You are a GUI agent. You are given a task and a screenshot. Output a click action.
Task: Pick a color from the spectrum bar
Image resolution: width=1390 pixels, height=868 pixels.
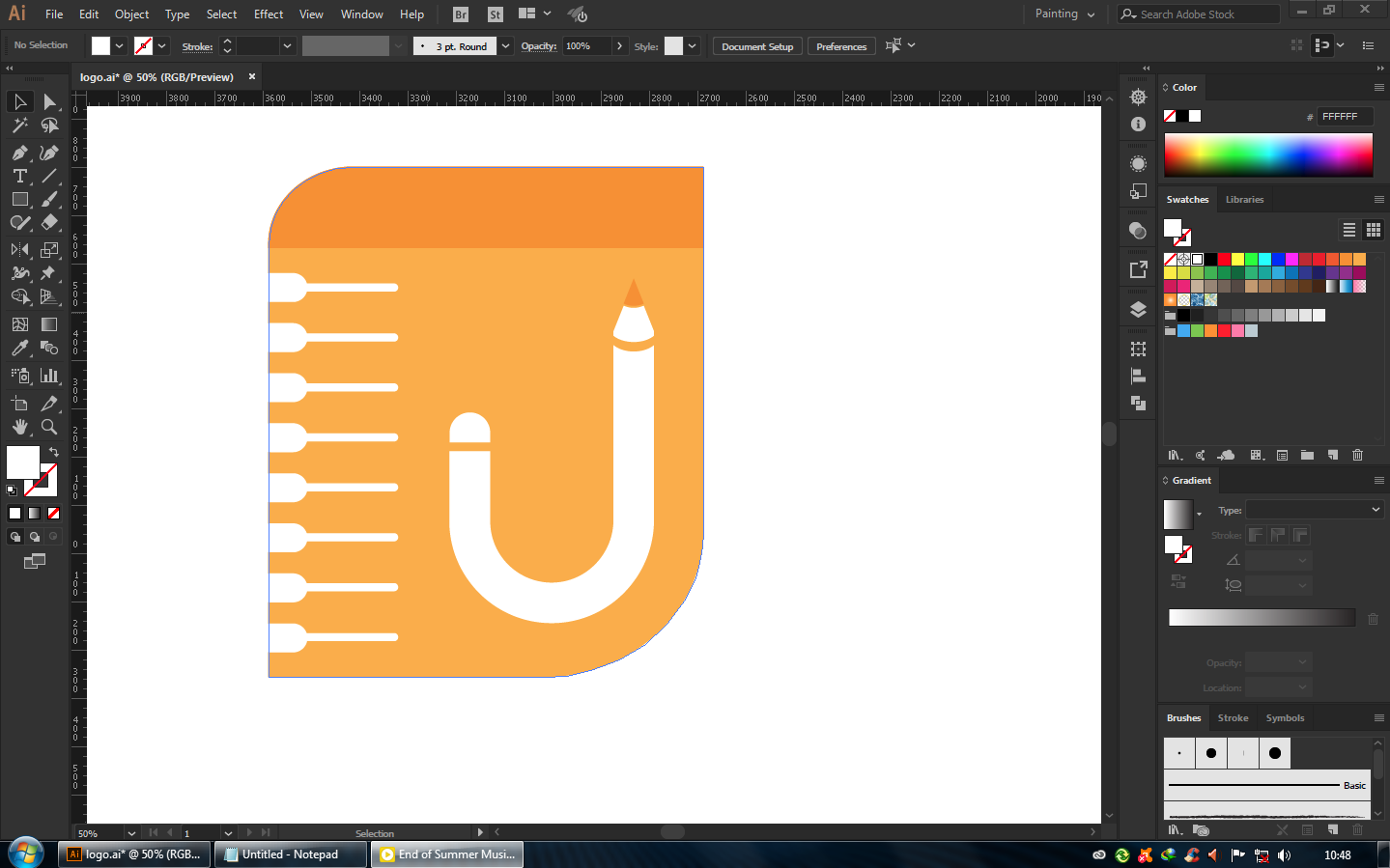pyautogui.click(x=1268, y=154)
